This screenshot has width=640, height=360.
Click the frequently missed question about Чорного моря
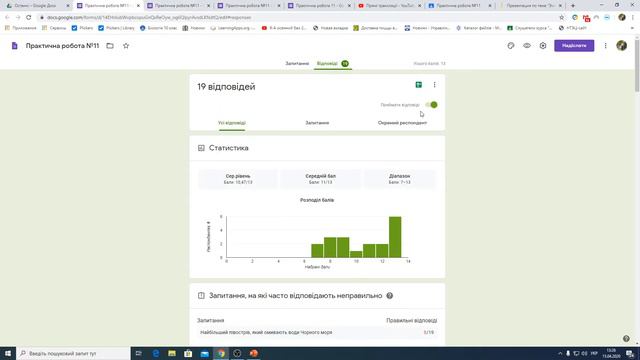tap(266, 332)
